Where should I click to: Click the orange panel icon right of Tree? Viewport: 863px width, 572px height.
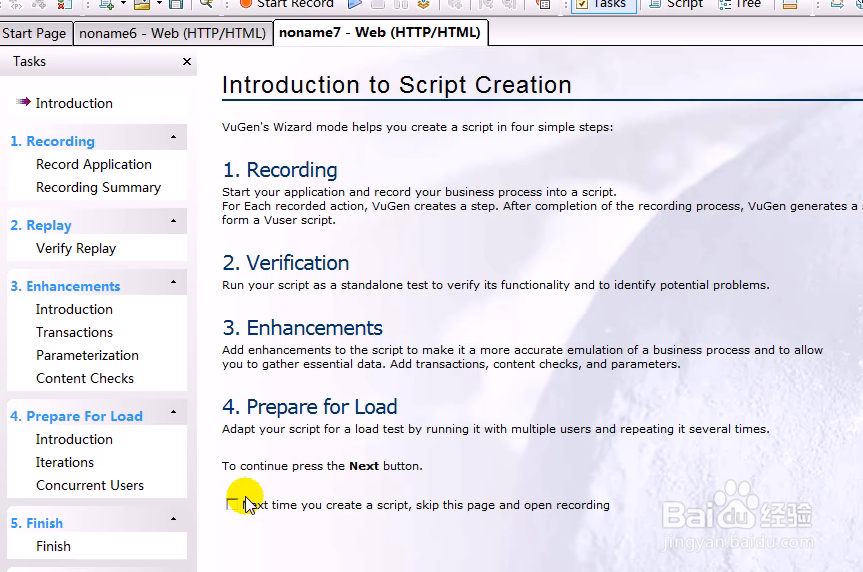pos(790,4)
